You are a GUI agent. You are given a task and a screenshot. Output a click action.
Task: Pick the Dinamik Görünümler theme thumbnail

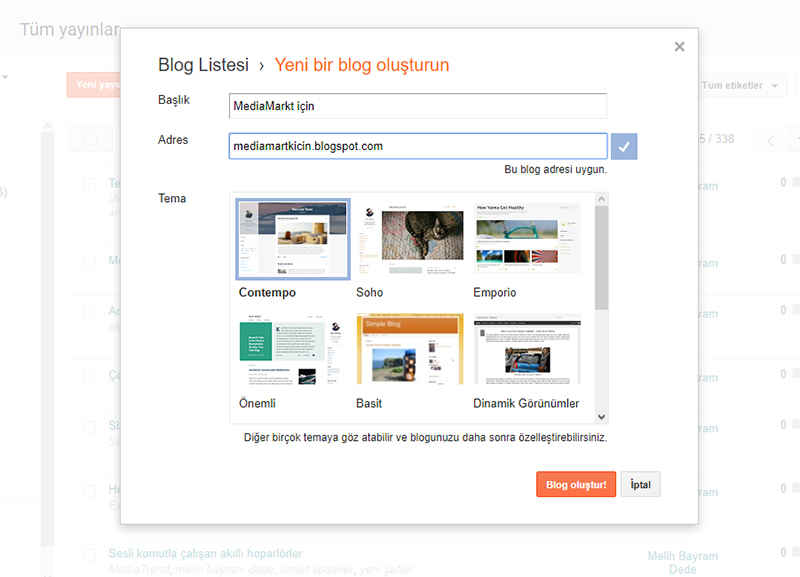(527, 350)
